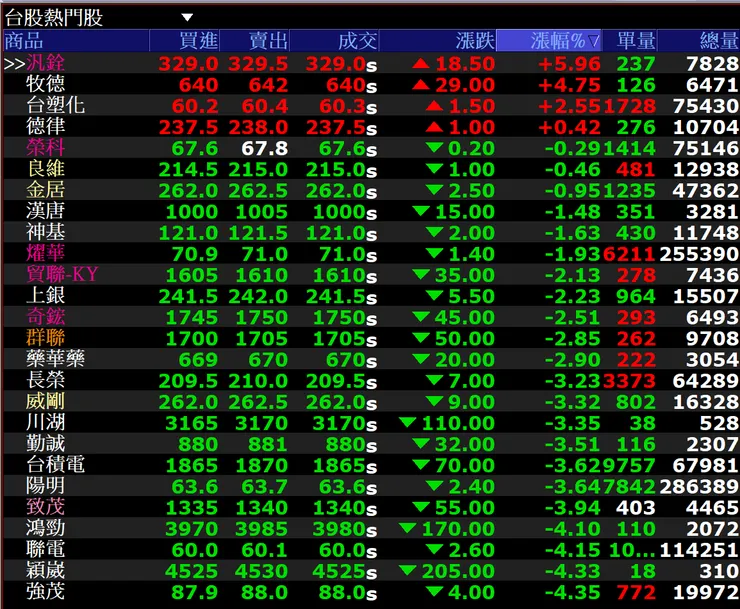This screenshot has width=740, height=609.
Task: Click 汎銓 change percent +5.96
Action: [x=570, y=64]
